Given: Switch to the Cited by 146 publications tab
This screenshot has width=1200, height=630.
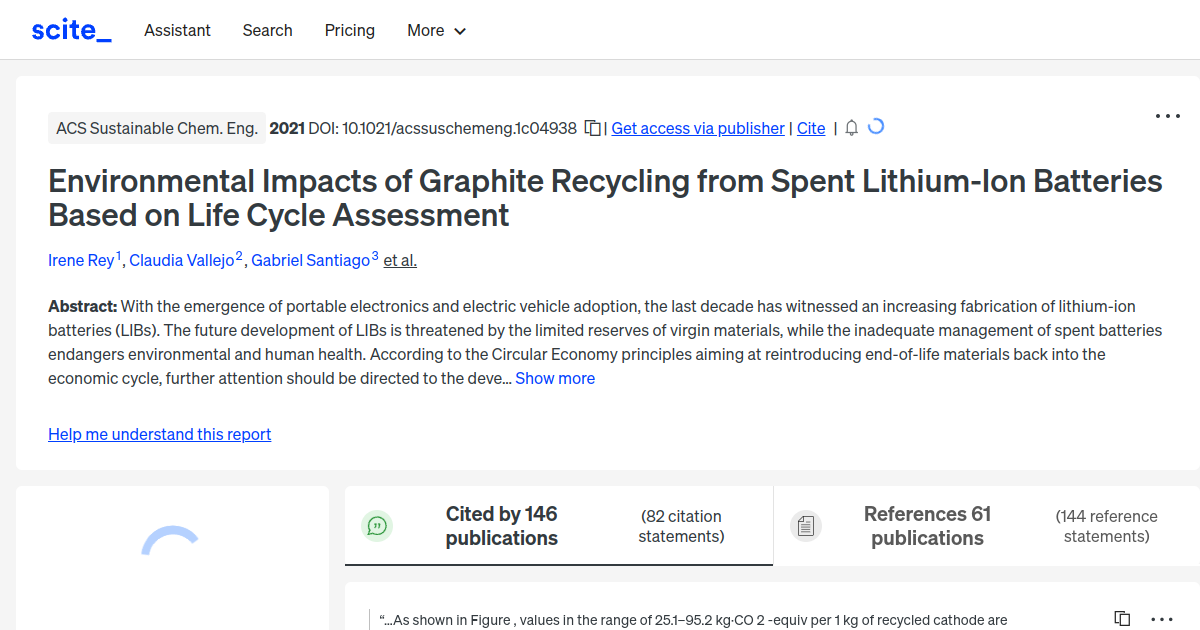Looking at the screenshot, I should (x=501, y=525).
